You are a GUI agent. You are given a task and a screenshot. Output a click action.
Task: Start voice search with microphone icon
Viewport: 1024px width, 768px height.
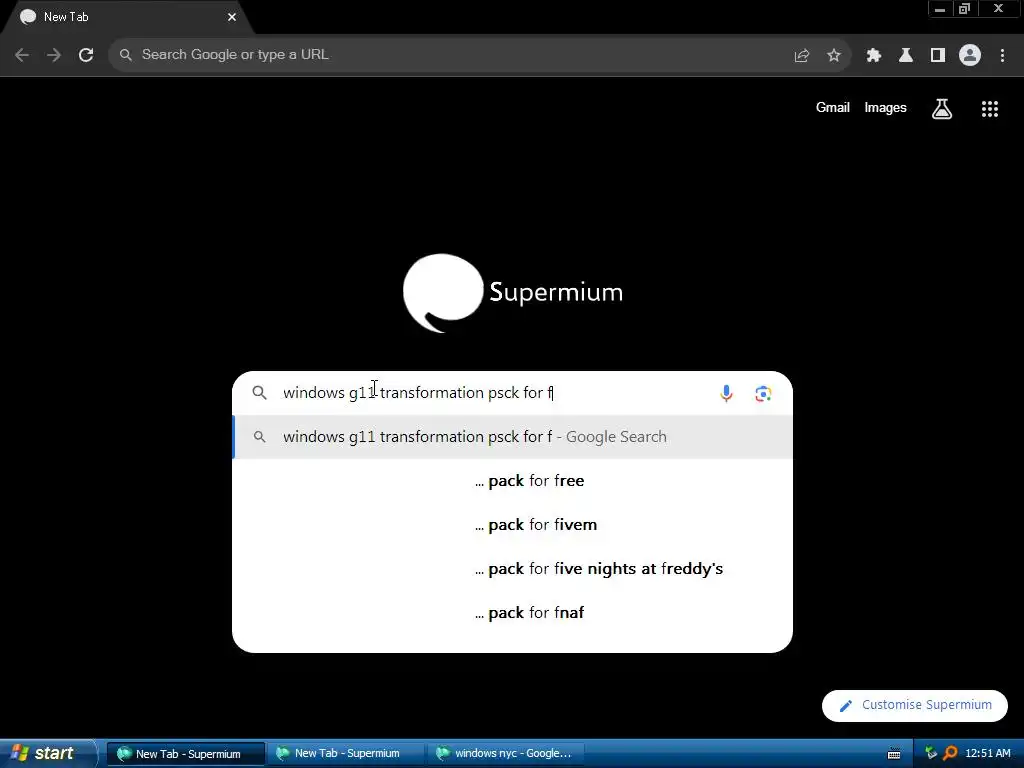726,393
